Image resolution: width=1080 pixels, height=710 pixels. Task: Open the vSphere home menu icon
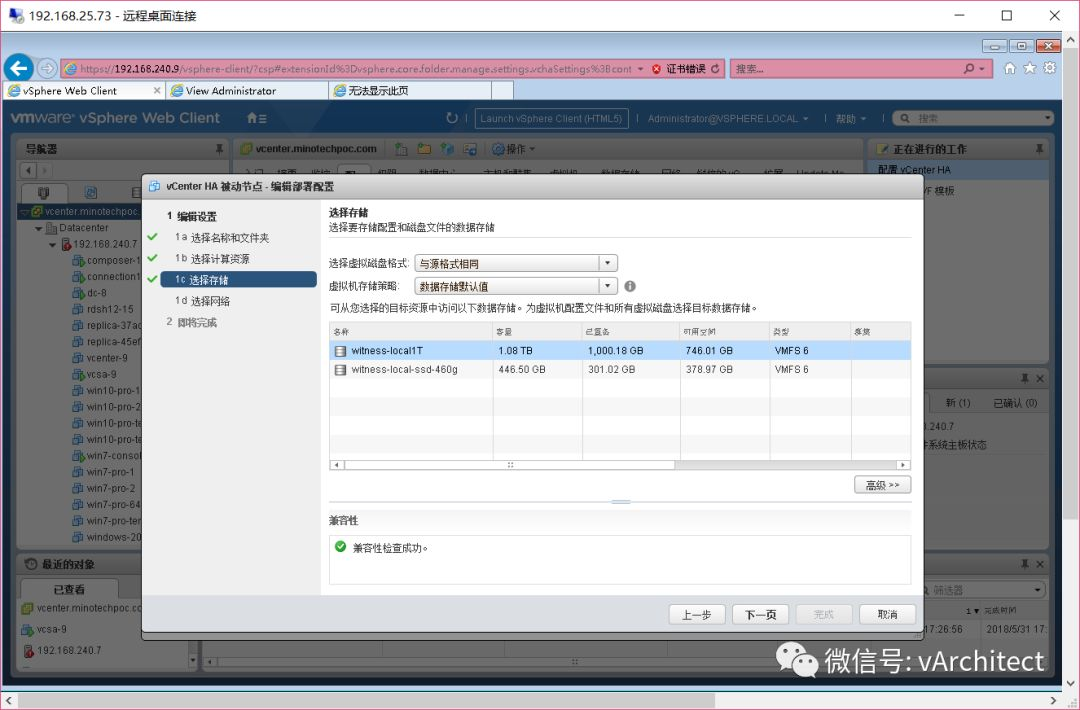pos(256,118)
